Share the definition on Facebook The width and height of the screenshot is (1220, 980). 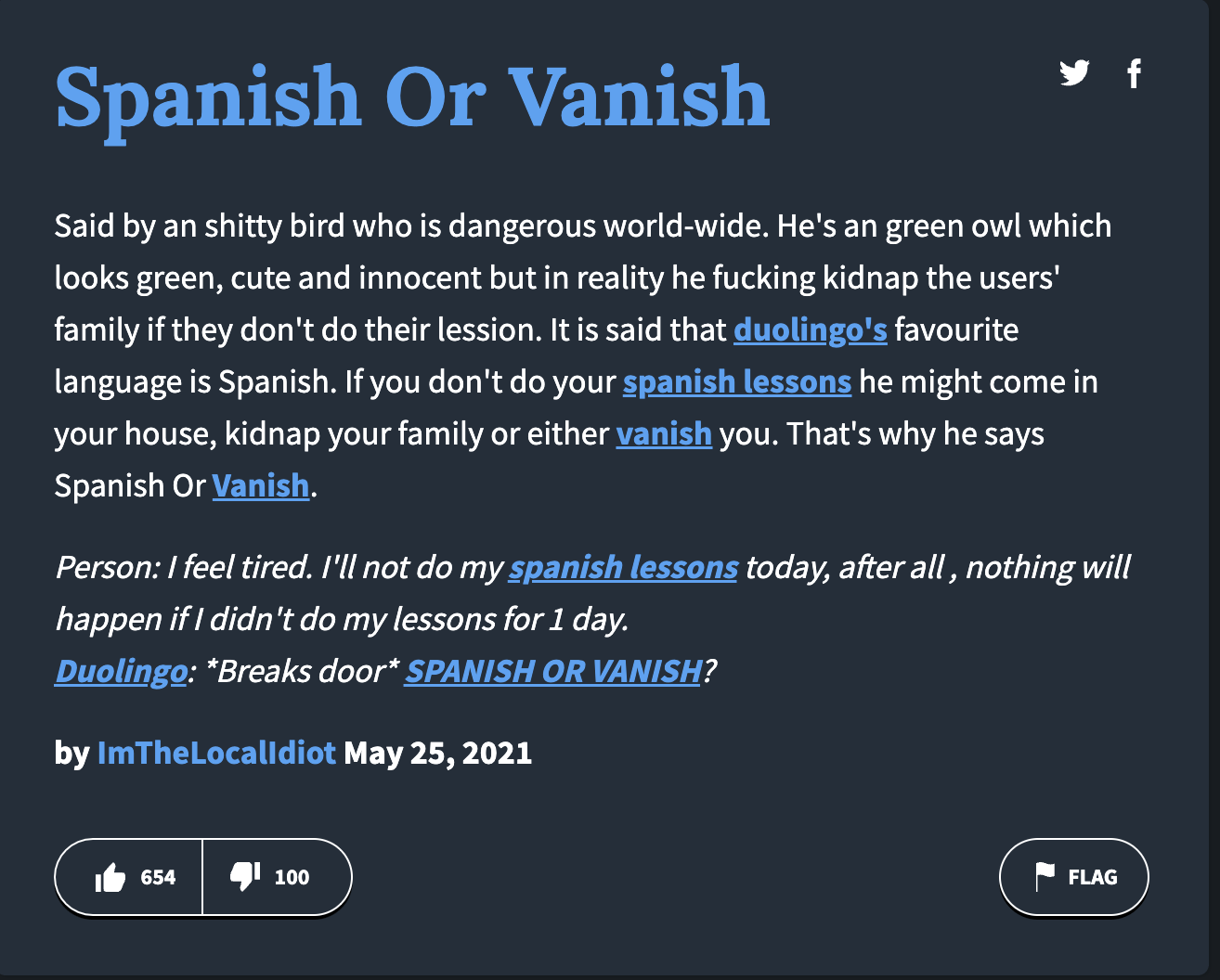pos(1134,73)
